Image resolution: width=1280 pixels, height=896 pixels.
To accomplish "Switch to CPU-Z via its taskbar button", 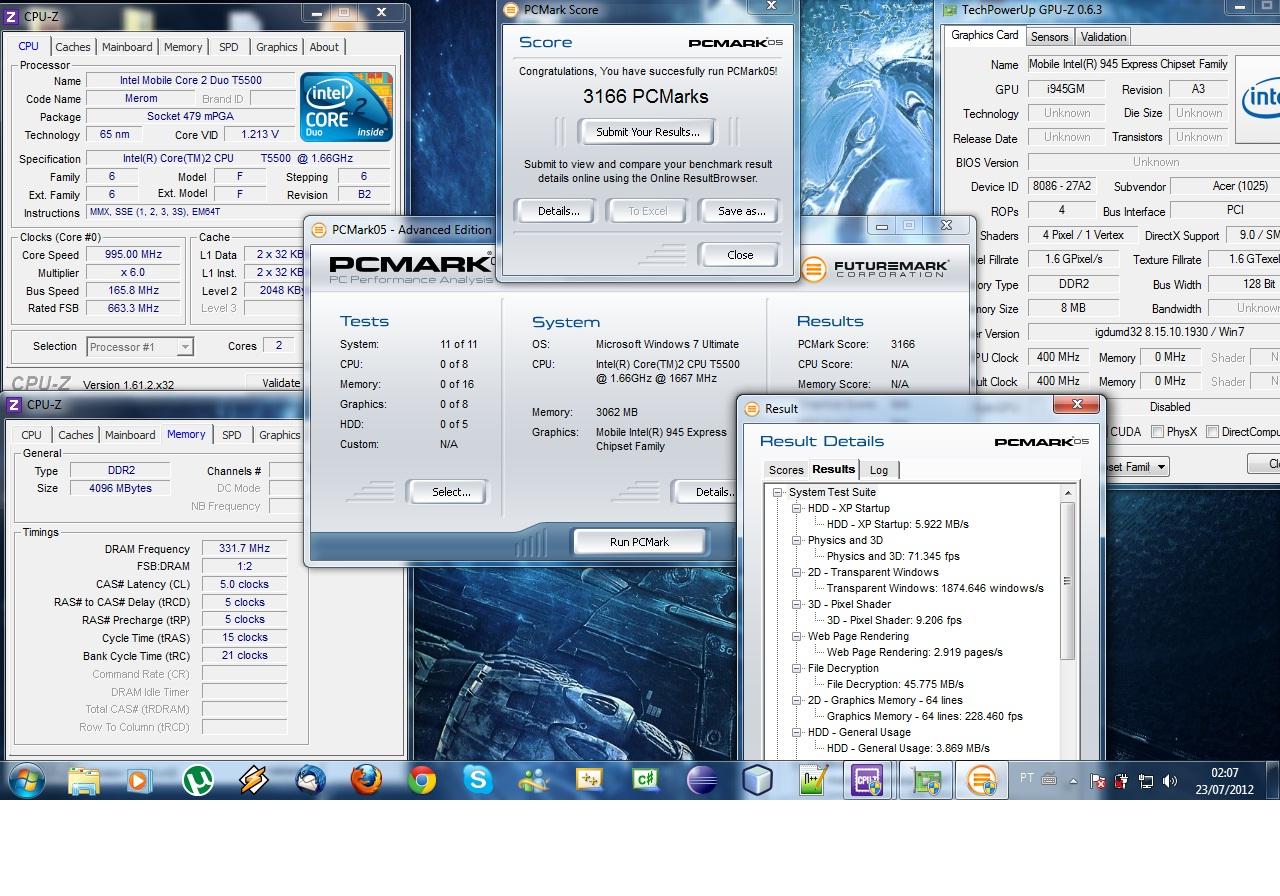I will pyautogui.click(x=867, y=780).
